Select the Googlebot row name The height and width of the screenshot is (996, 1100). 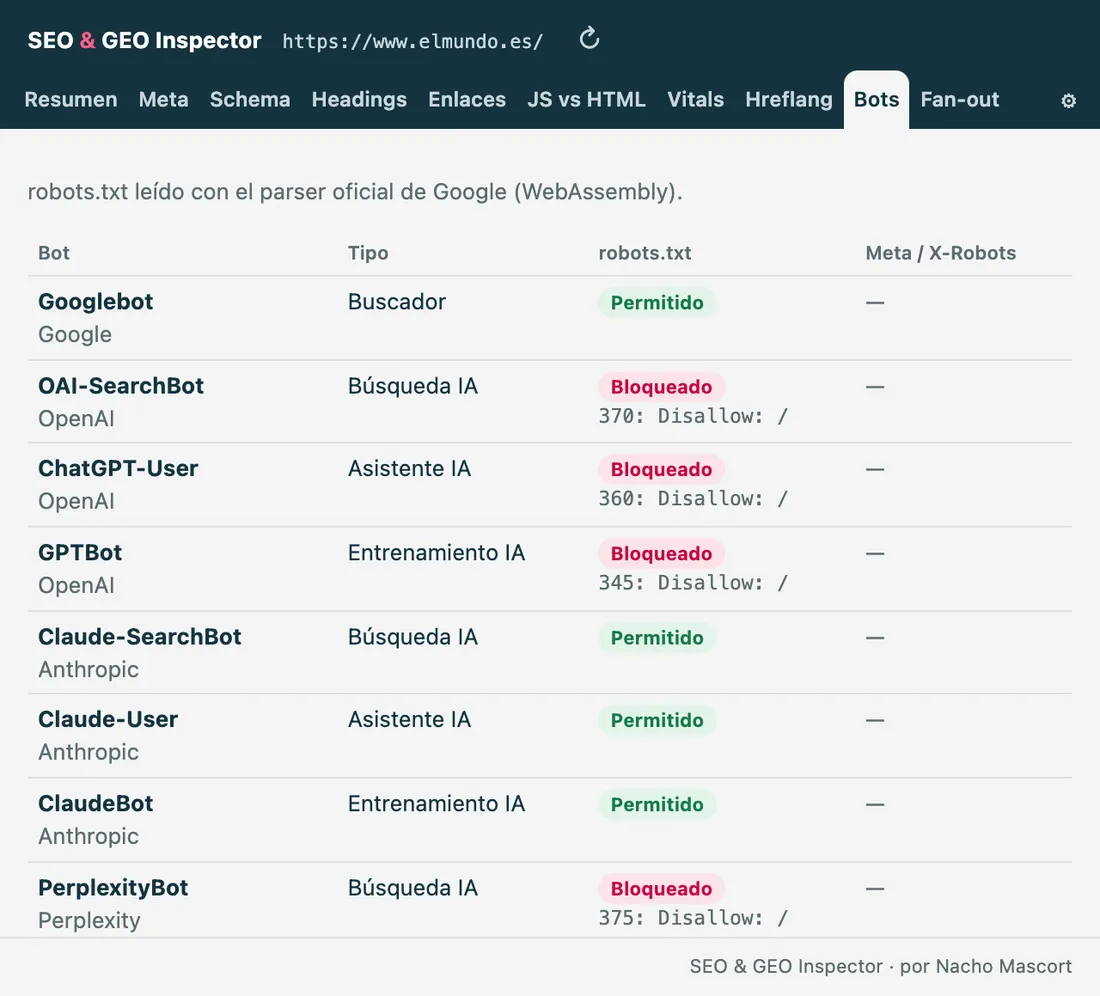[x=95, y=302]
